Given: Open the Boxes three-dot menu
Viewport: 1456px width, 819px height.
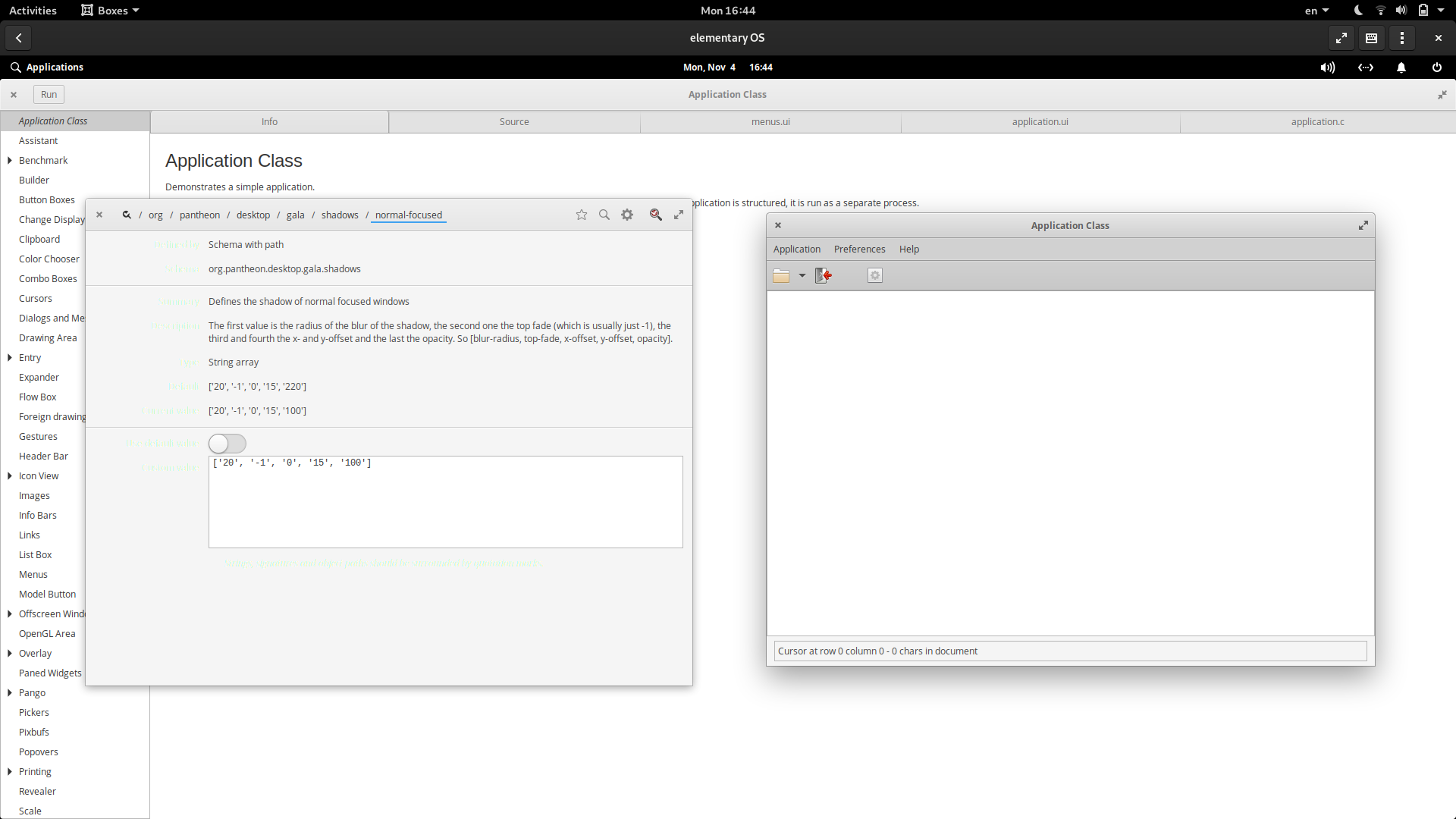Looking at the screenshot, I should 1402,37.
